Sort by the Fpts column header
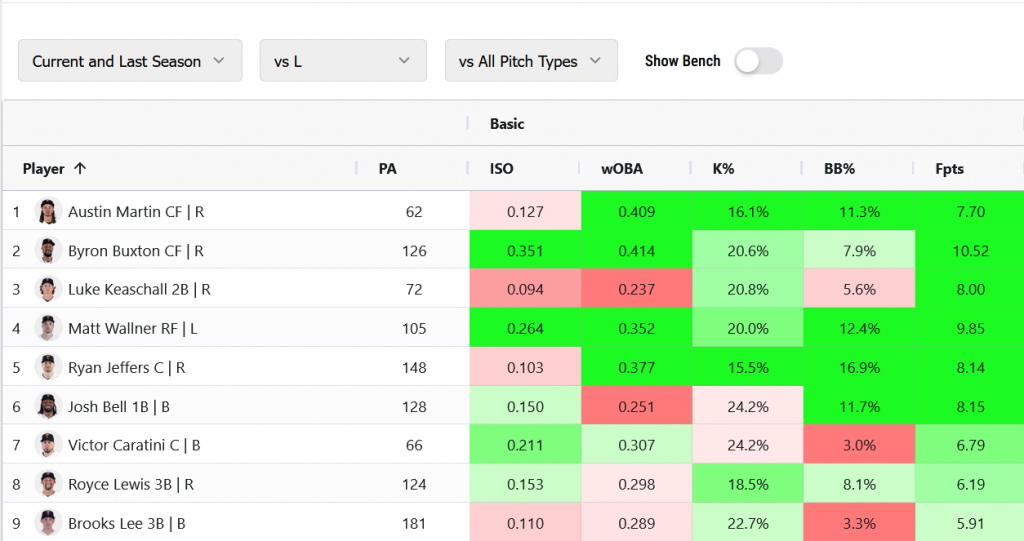Screen dimensions: 1024x541 point(949,169)
